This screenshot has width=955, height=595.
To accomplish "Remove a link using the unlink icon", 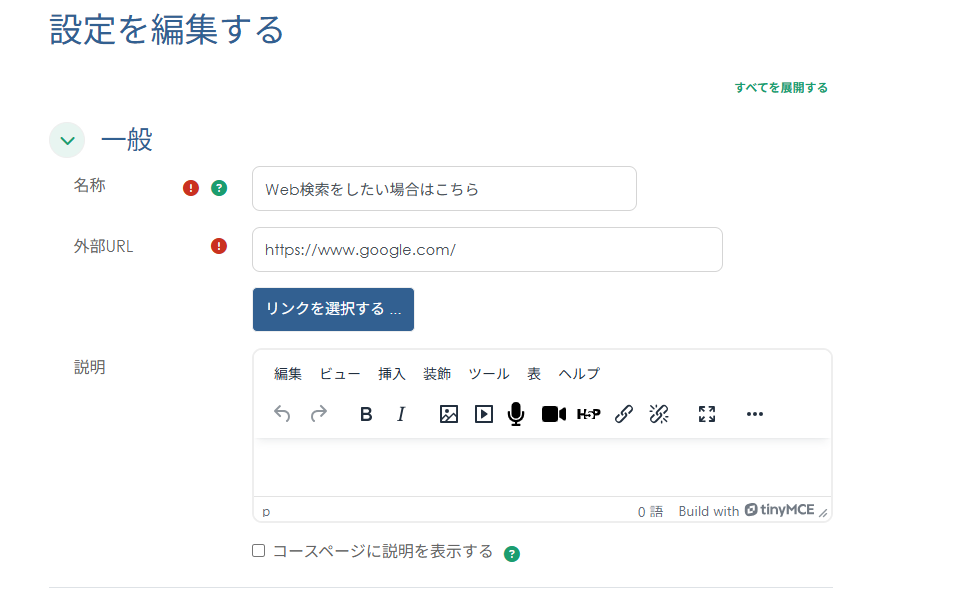I will click(658, 413).
